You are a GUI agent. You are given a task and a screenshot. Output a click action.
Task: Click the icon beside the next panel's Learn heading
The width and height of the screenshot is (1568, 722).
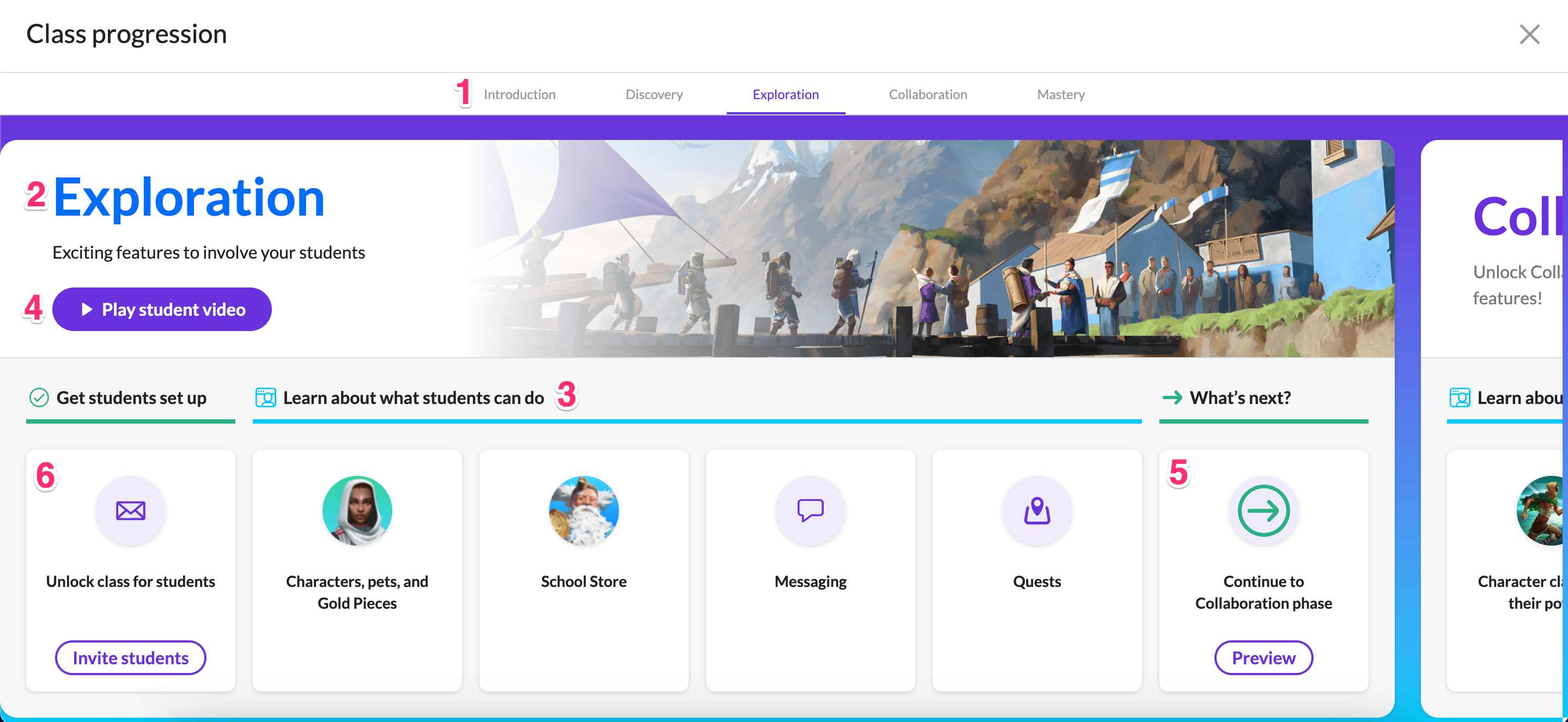[1460, 398]
